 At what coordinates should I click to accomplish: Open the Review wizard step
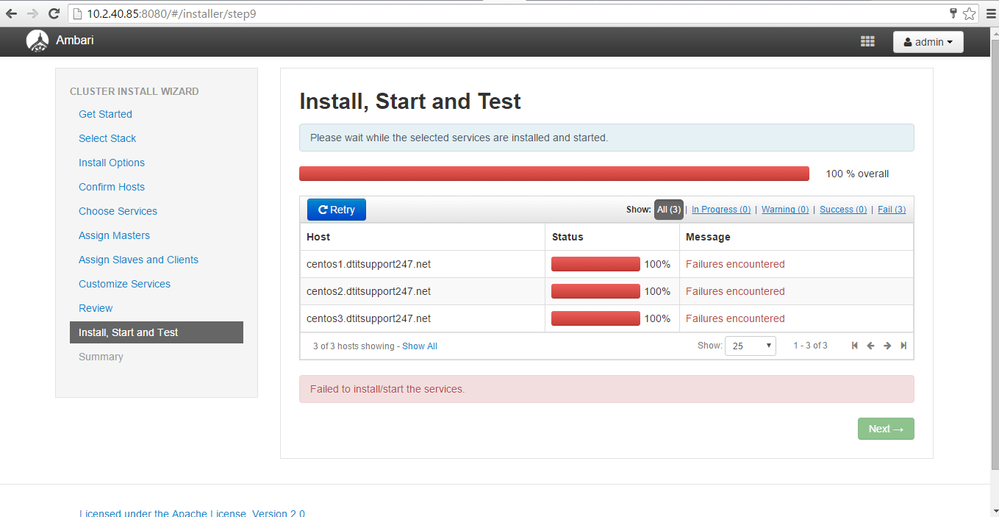tap(96, 308)
